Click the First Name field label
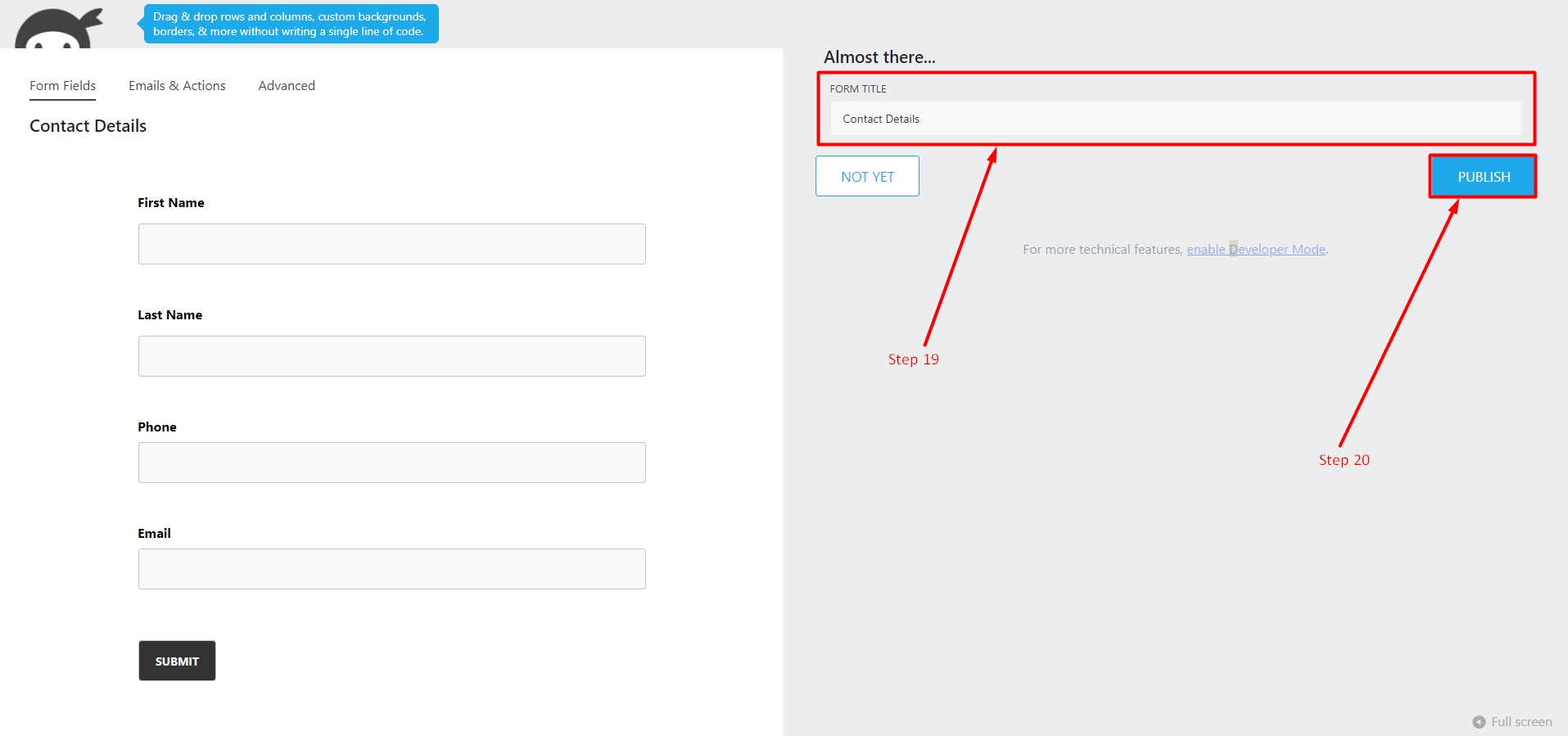 coord(171,203)
